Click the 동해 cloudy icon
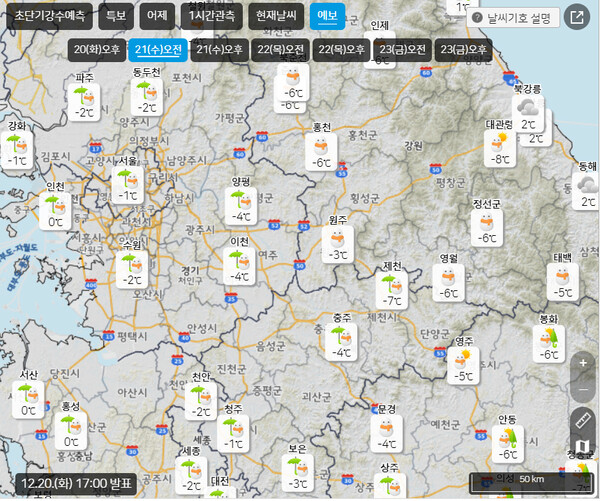The height and width of the screenshot is (501, 600). click(x=586, y=191)
